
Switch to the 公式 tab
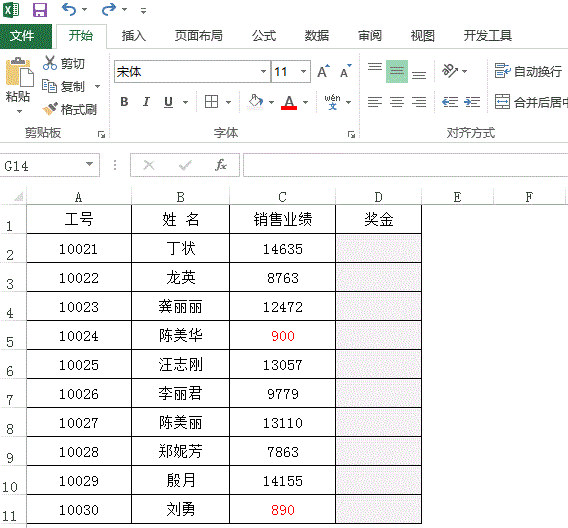tap(264, 36)
